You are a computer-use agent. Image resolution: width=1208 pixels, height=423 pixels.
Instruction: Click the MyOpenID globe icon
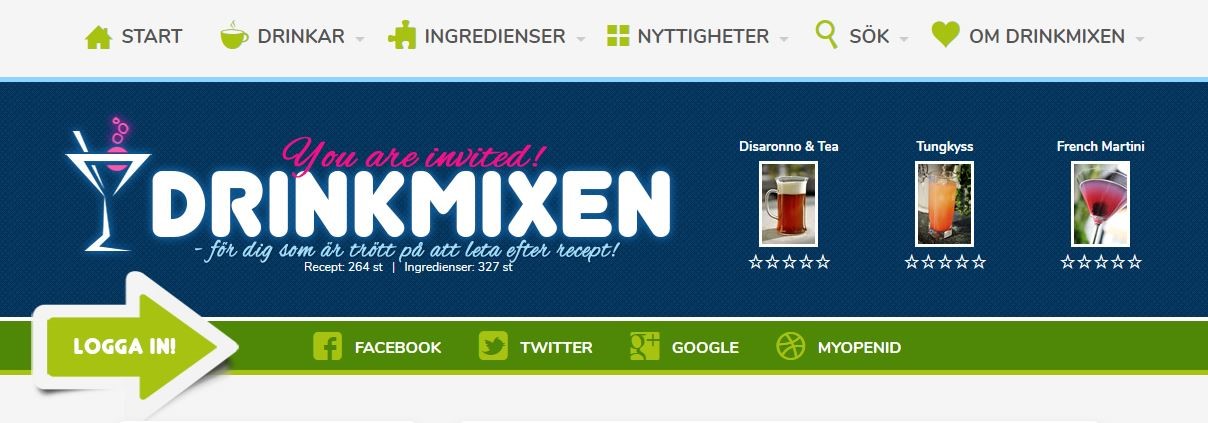[790, 347]
